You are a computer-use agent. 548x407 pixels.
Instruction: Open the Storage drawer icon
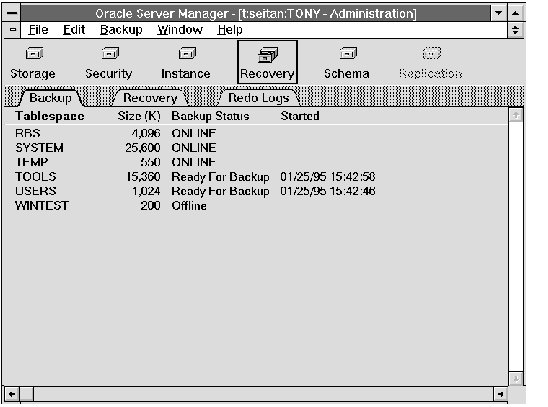click(34, 54)
